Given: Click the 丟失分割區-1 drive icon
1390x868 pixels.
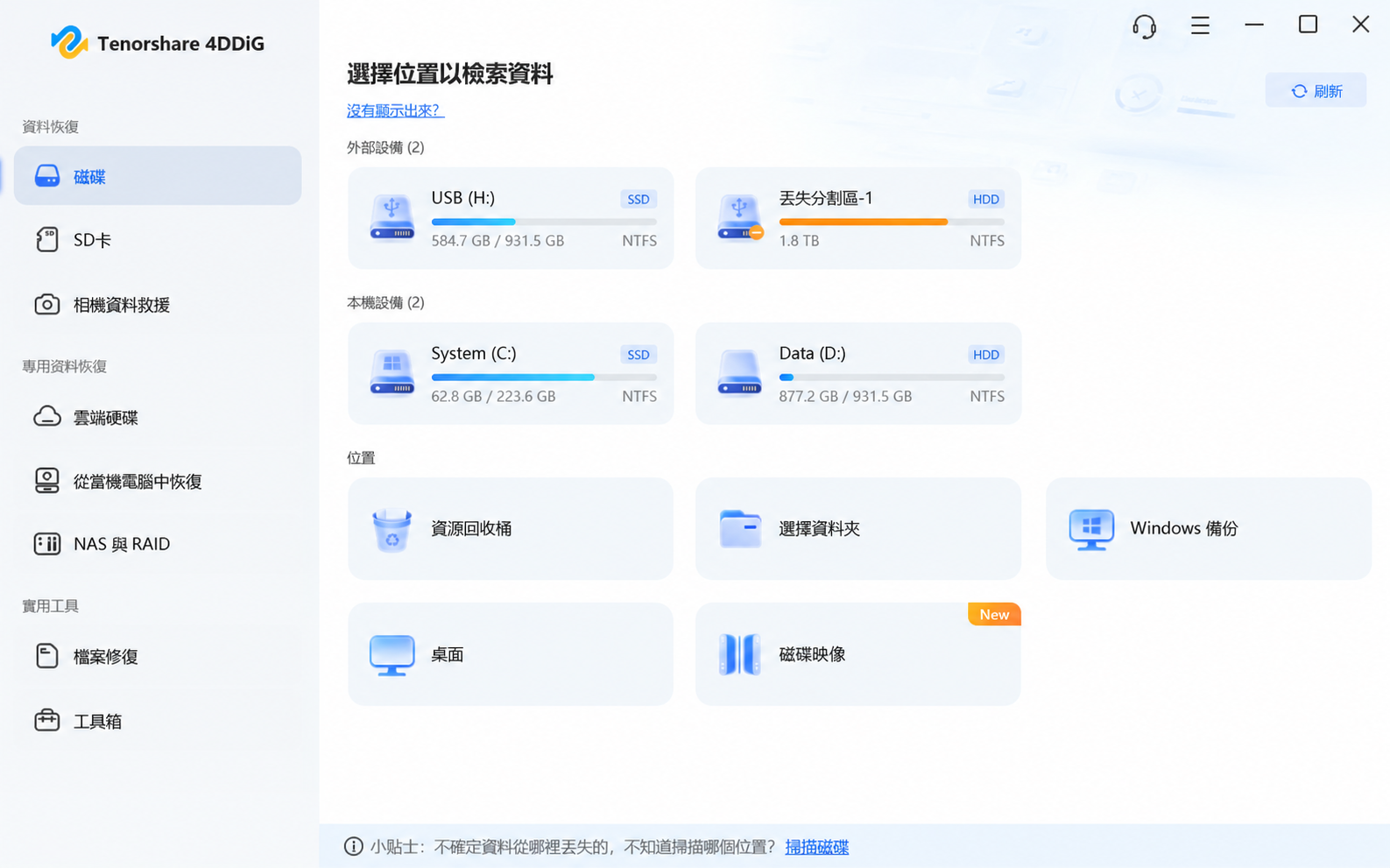Looking at the screenshot, I should 740,217.
